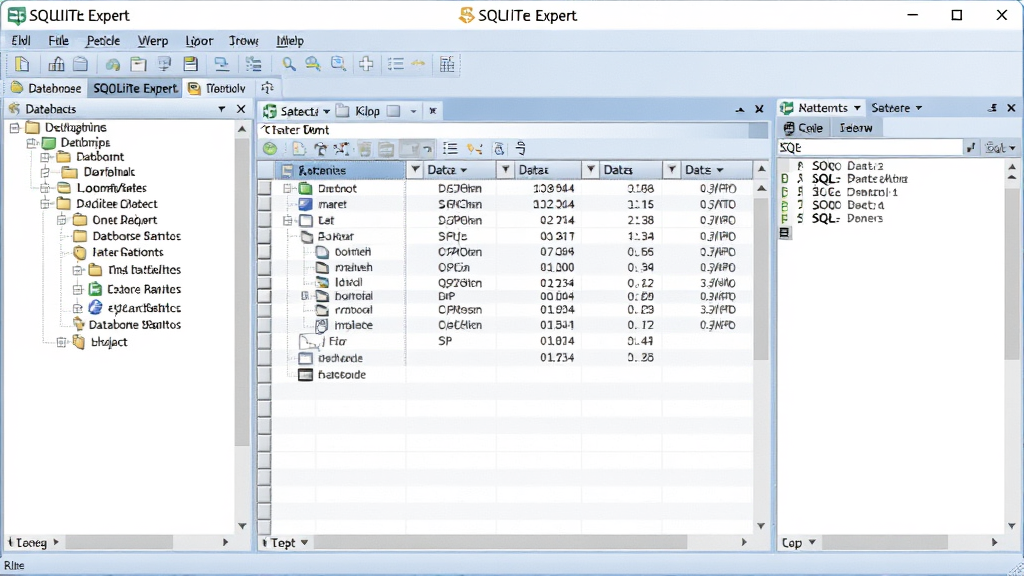Switch to the Datebnose tab
Screen dimensions: 1024x576
pyautogui.click(x=46, y=88)
